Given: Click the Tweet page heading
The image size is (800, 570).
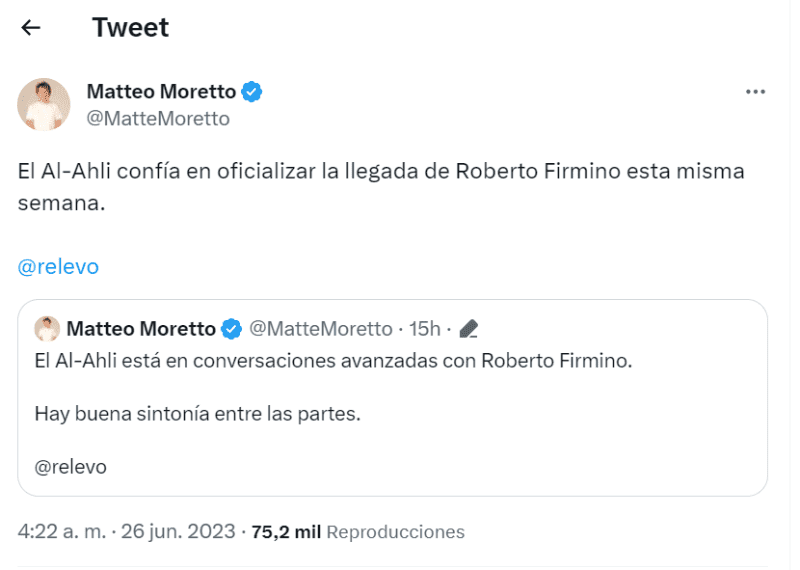Looking at the screenshot, I should pyautogui.click(x=130, y=28).
